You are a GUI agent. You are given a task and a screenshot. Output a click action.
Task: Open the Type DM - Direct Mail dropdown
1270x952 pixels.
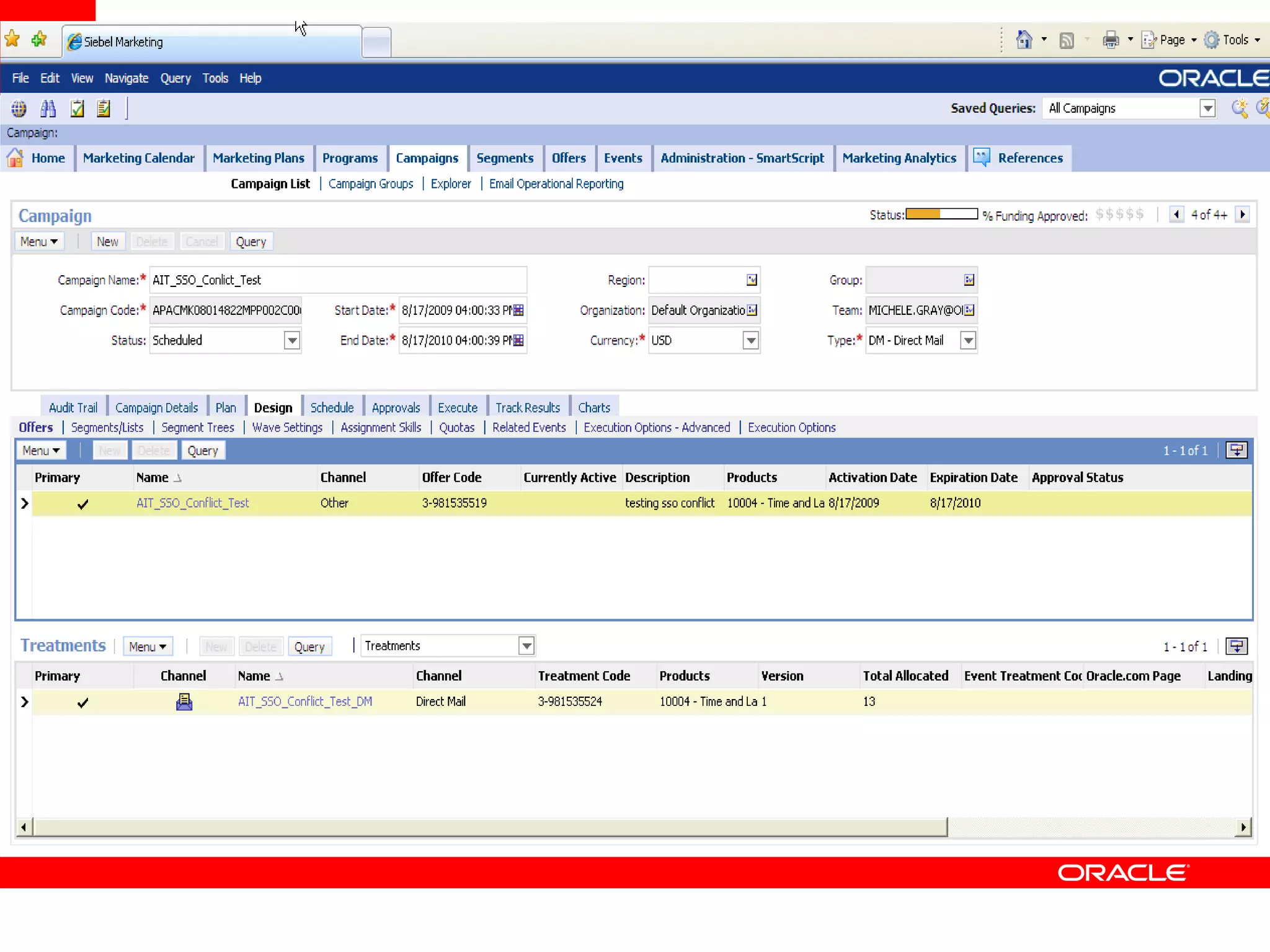coord(967,340)
